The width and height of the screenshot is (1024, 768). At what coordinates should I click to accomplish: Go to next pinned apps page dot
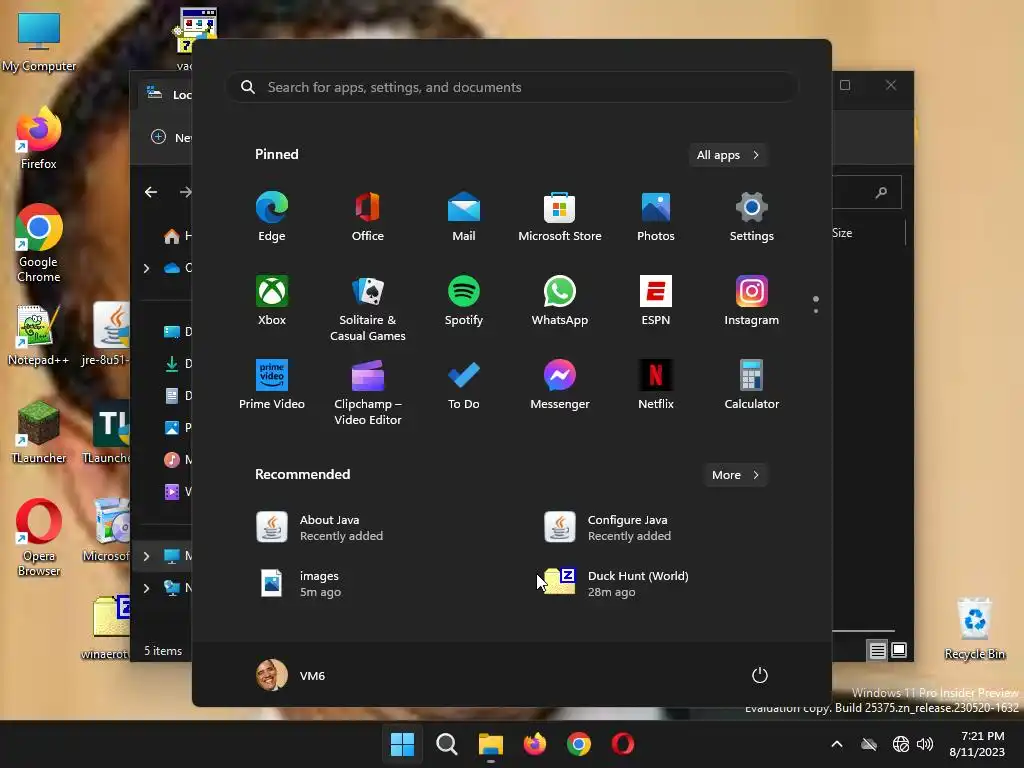[816, 311]
